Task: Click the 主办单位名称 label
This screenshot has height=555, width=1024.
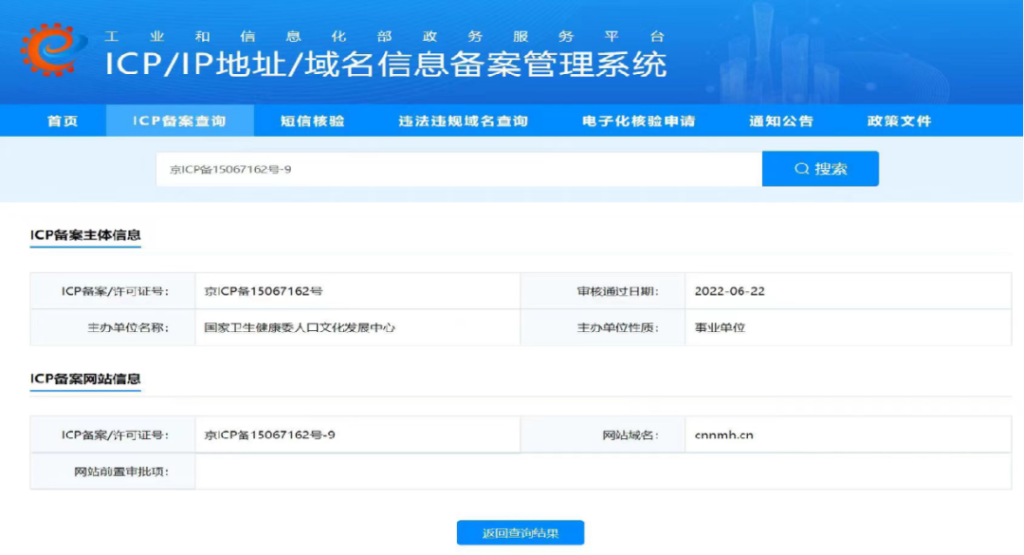Action: 128,327
